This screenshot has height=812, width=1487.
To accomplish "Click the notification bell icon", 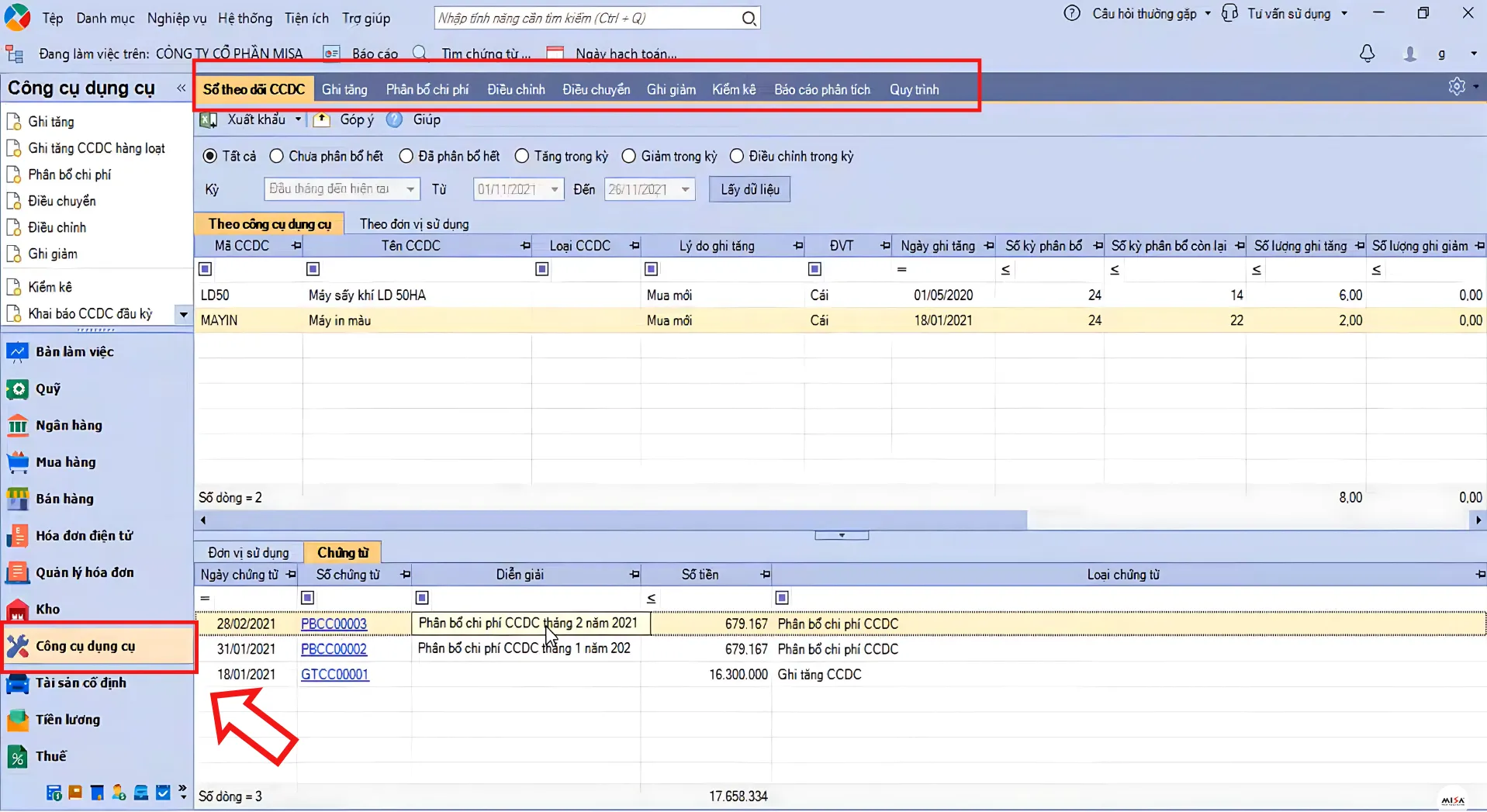I will click(1368, 54).
